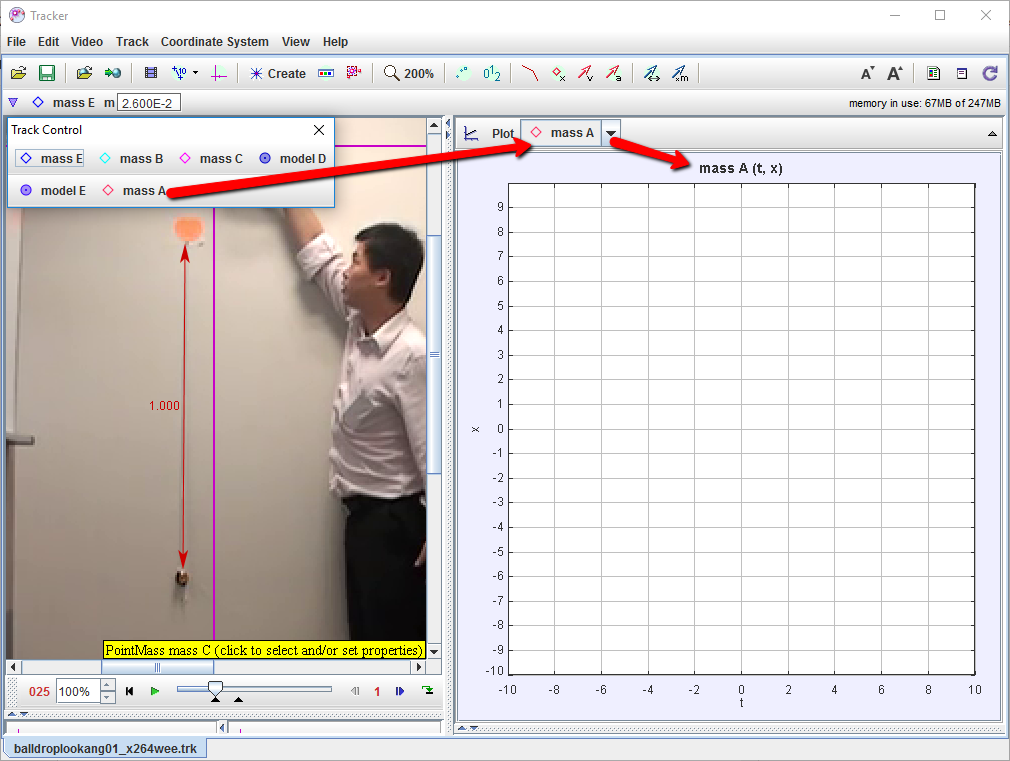Open a file with the folder icon
This screenshot has height=761, width=1010.
(19, 73)
